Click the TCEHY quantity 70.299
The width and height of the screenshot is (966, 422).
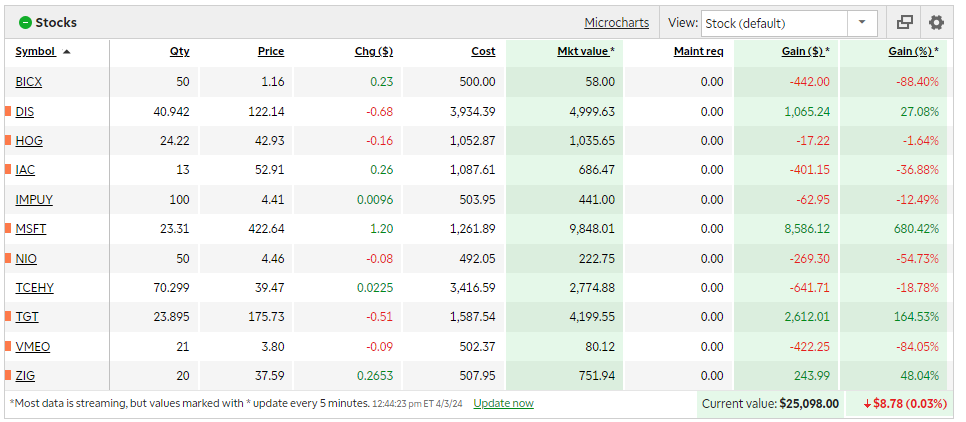coord(171,288)
